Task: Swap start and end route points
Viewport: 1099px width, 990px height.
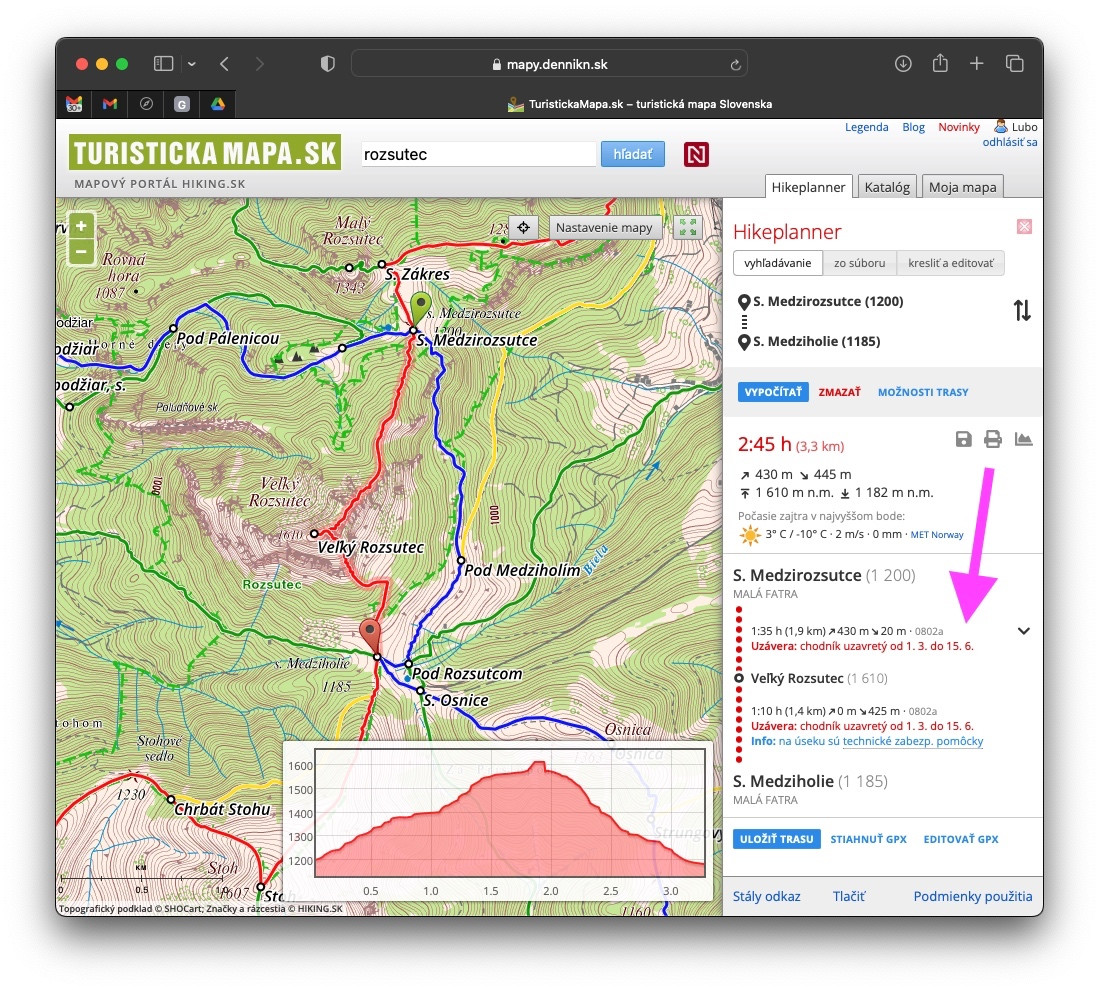Action: click(x=1021, y=311)
